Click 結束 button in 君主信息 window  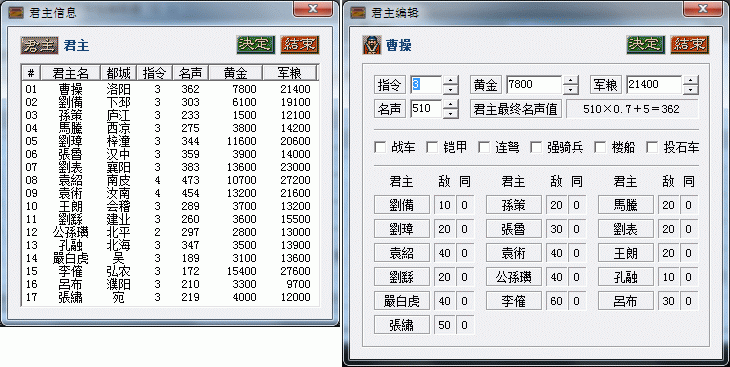point(299,45)
